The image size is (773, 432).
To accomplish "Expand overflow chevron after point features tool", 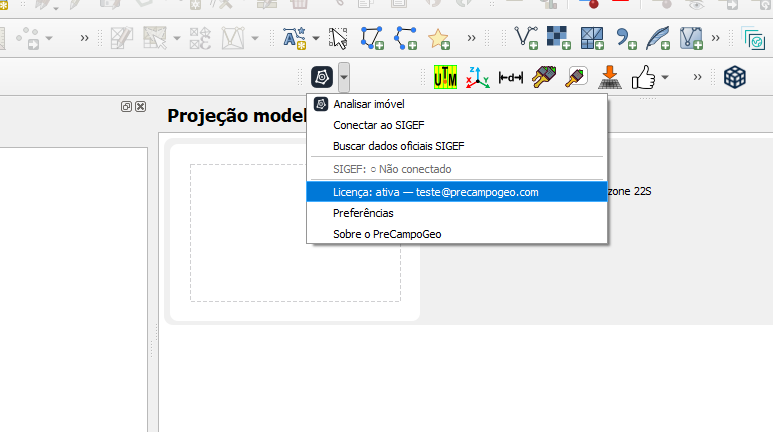I will click(x=84, y=37).
